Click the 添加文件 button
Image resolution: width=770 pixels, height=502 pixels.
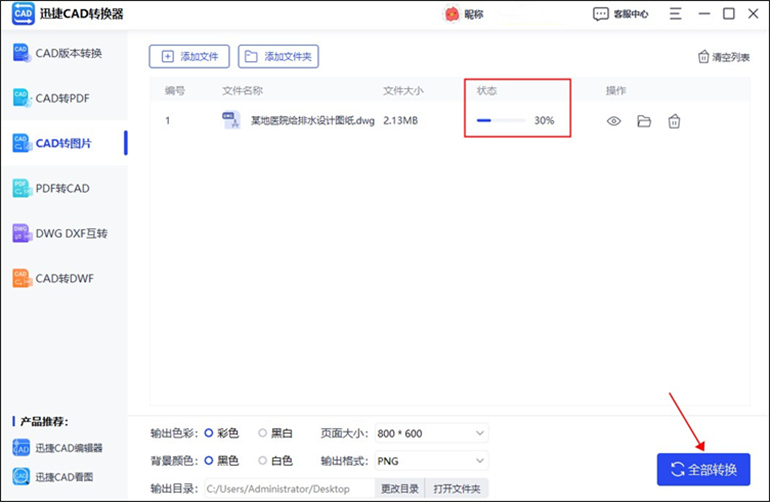[x=189, y=56]
